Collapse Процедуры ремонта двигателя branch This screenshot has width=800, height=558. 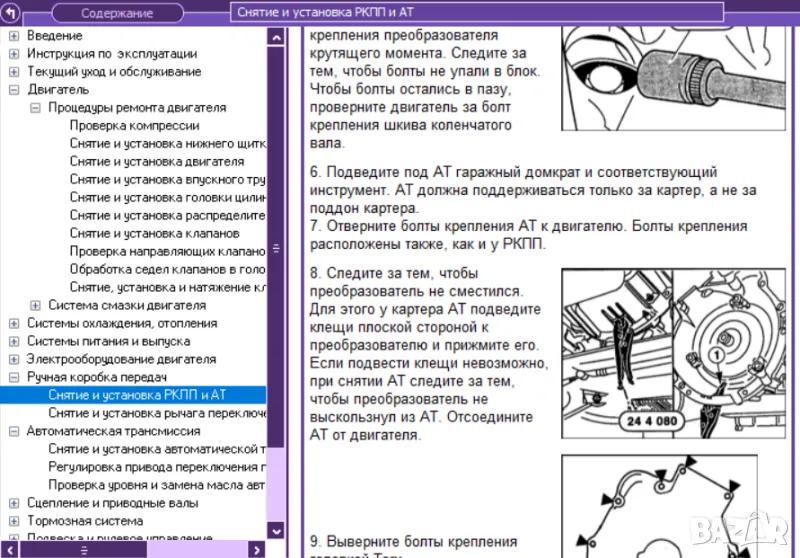tap(36, 108)
